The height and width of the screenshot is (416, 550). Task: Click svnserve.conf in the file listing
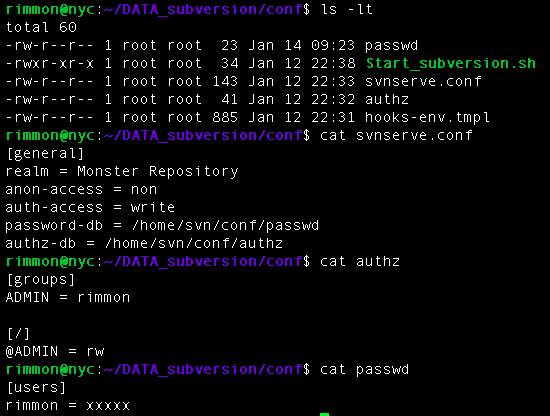[x=423, y=81]
